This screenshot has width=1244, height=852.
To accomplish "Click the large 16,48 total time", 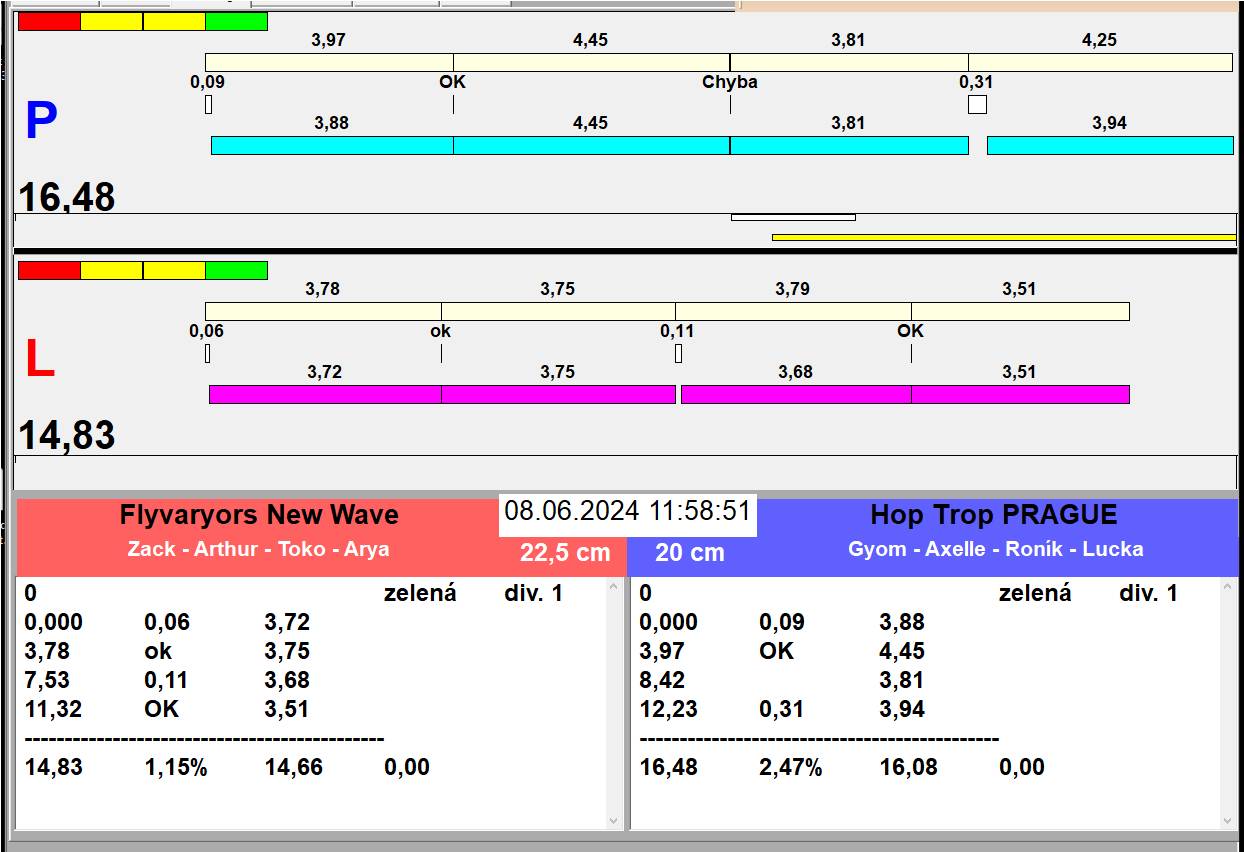I will [x=67, y=197].
